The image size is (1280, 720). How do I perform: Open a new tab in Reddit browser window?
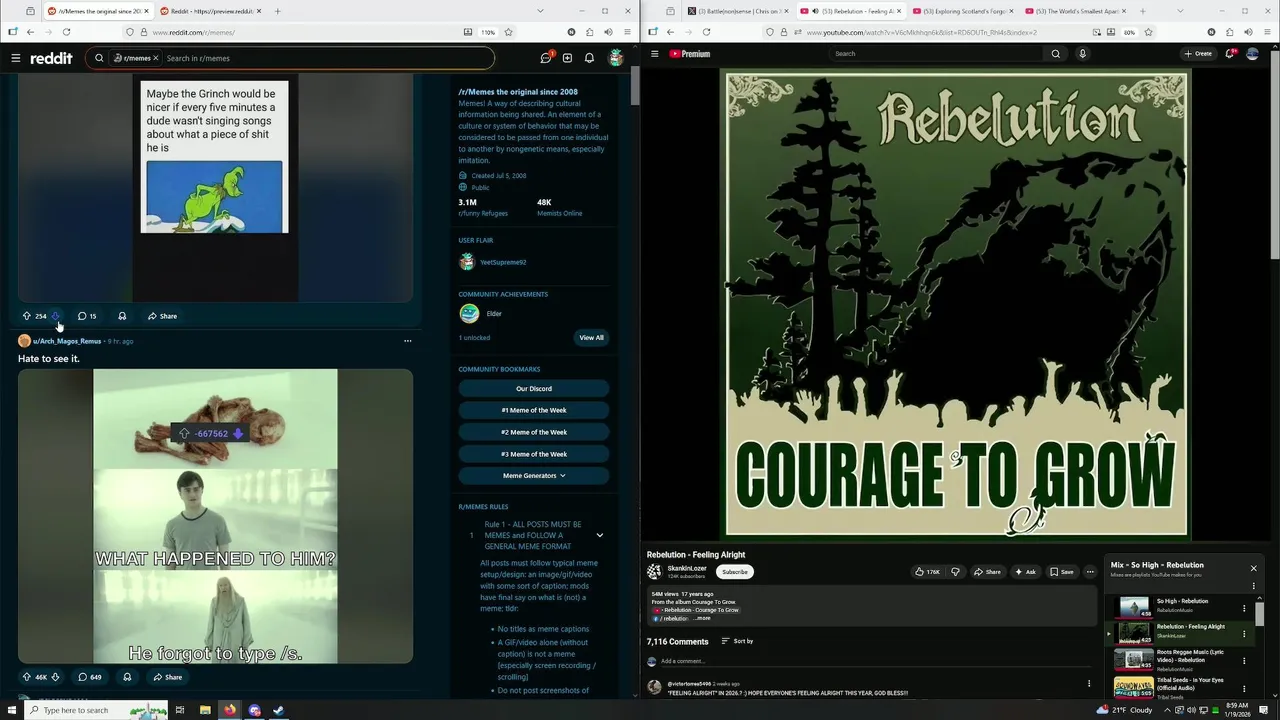(277, 11)
